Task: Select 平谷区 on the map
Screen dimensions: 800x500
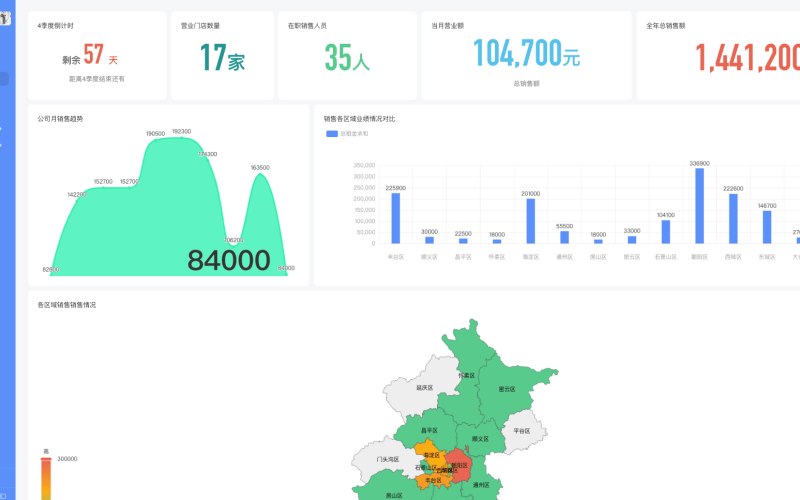Action: pos(523,431)
